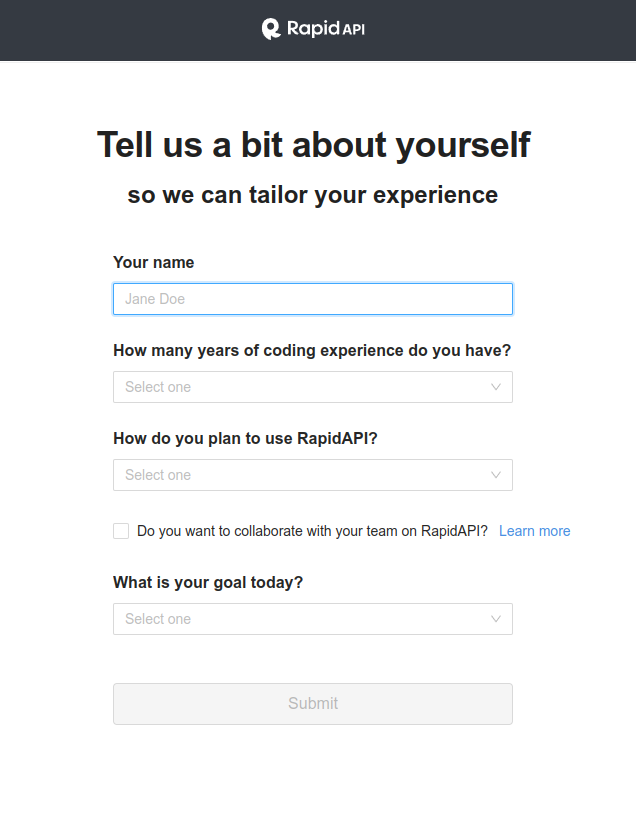Expand the "What is your goal today" dropdown
This screenshot has width=636, height=817.
tap(300, 619)
